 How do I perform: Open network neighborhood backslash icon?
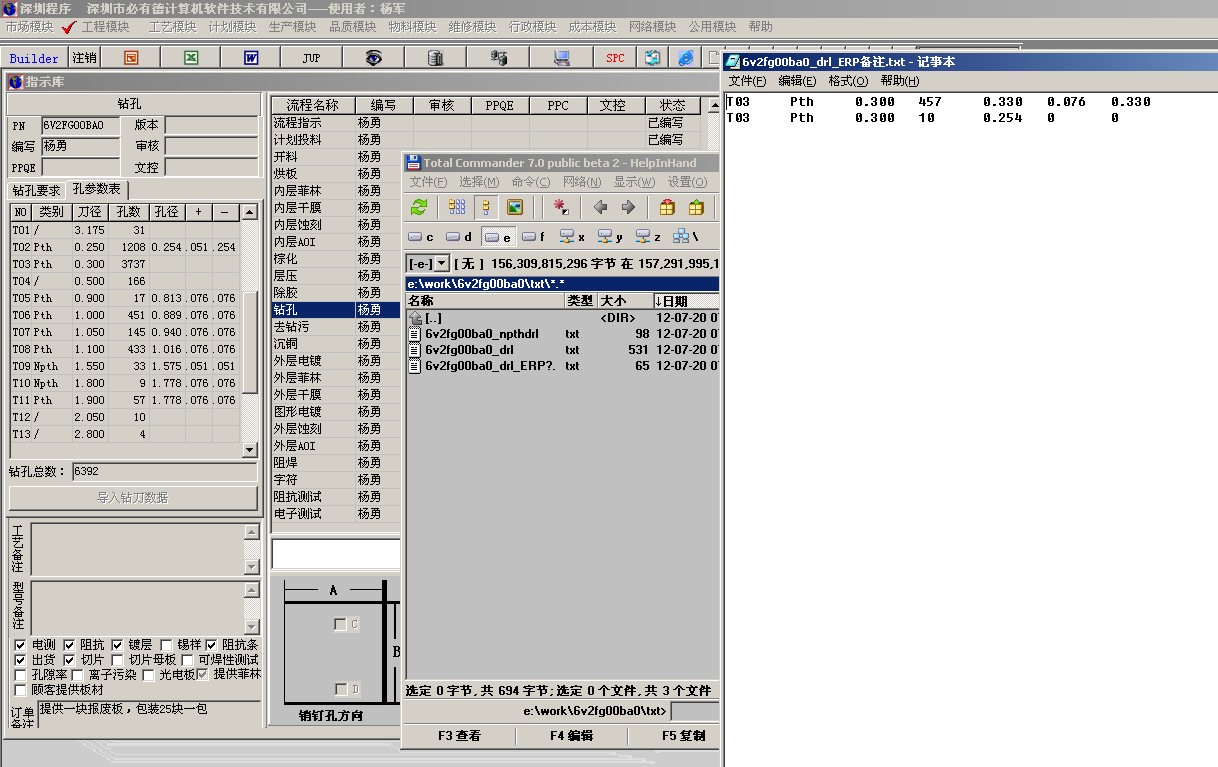click(x=686, y=237)
